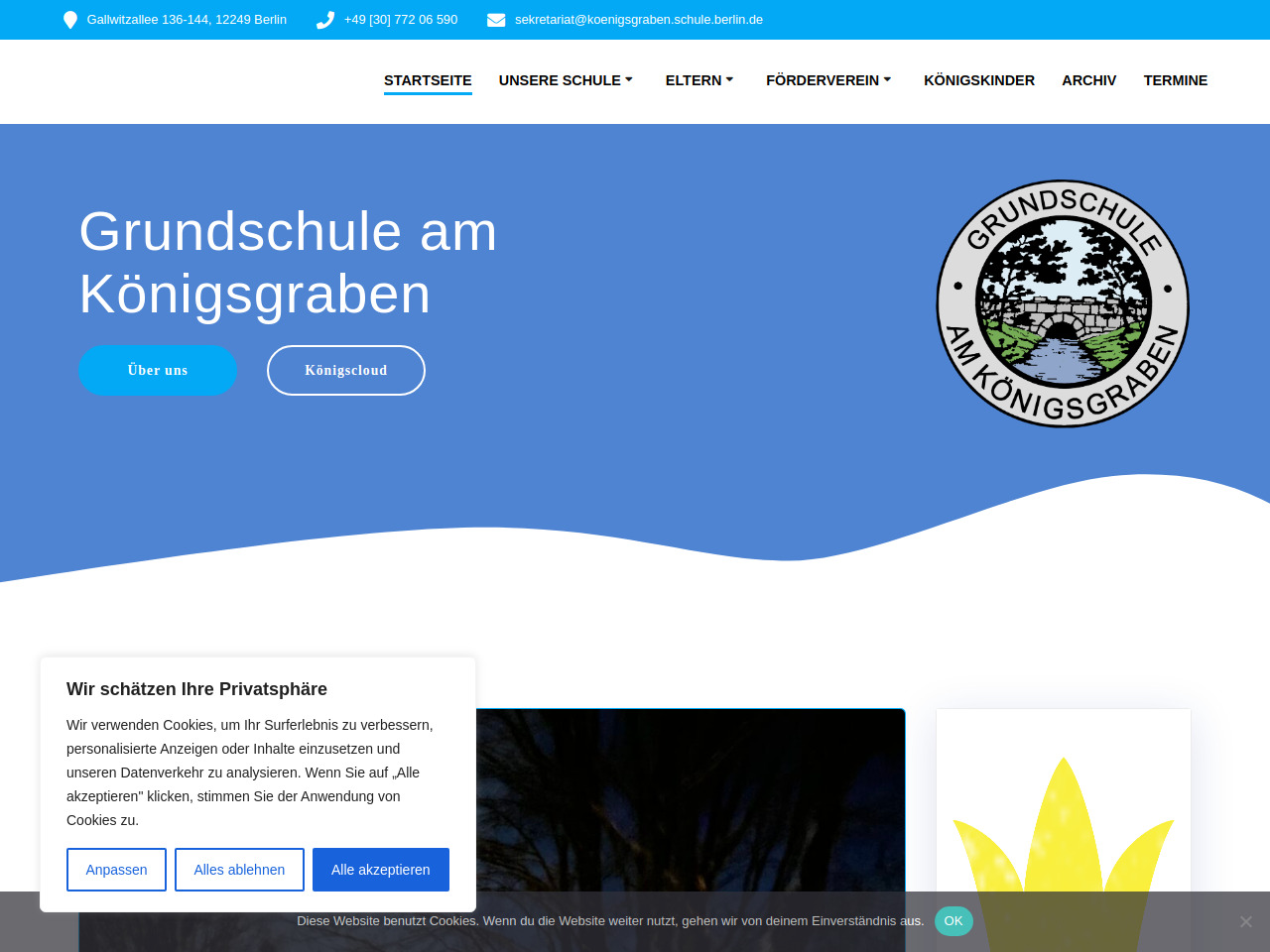1270x952 pixels.
Task: Expand the Förderverein dropdown menu
Action: tap(828, 80)
